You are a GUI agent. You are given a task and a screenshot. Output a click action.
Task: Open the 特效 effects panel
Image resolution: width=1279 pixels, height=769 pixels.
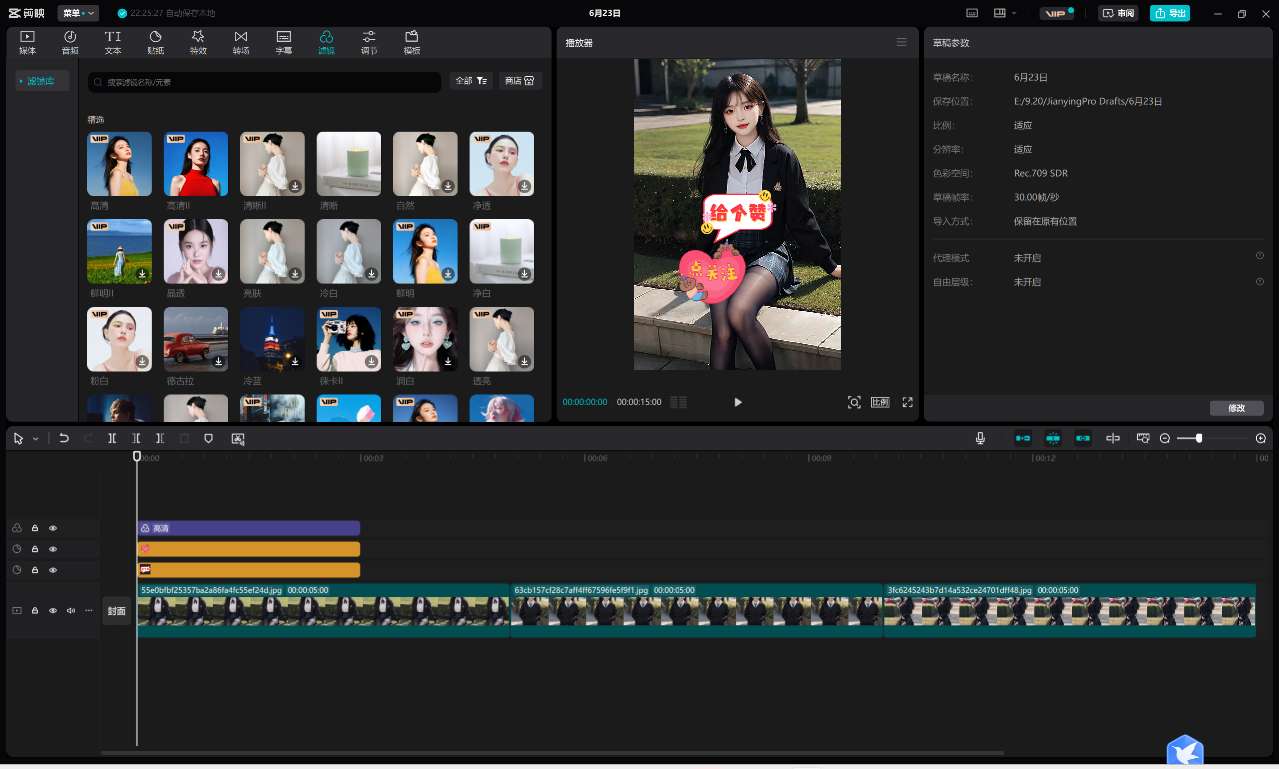click(198, 42)
